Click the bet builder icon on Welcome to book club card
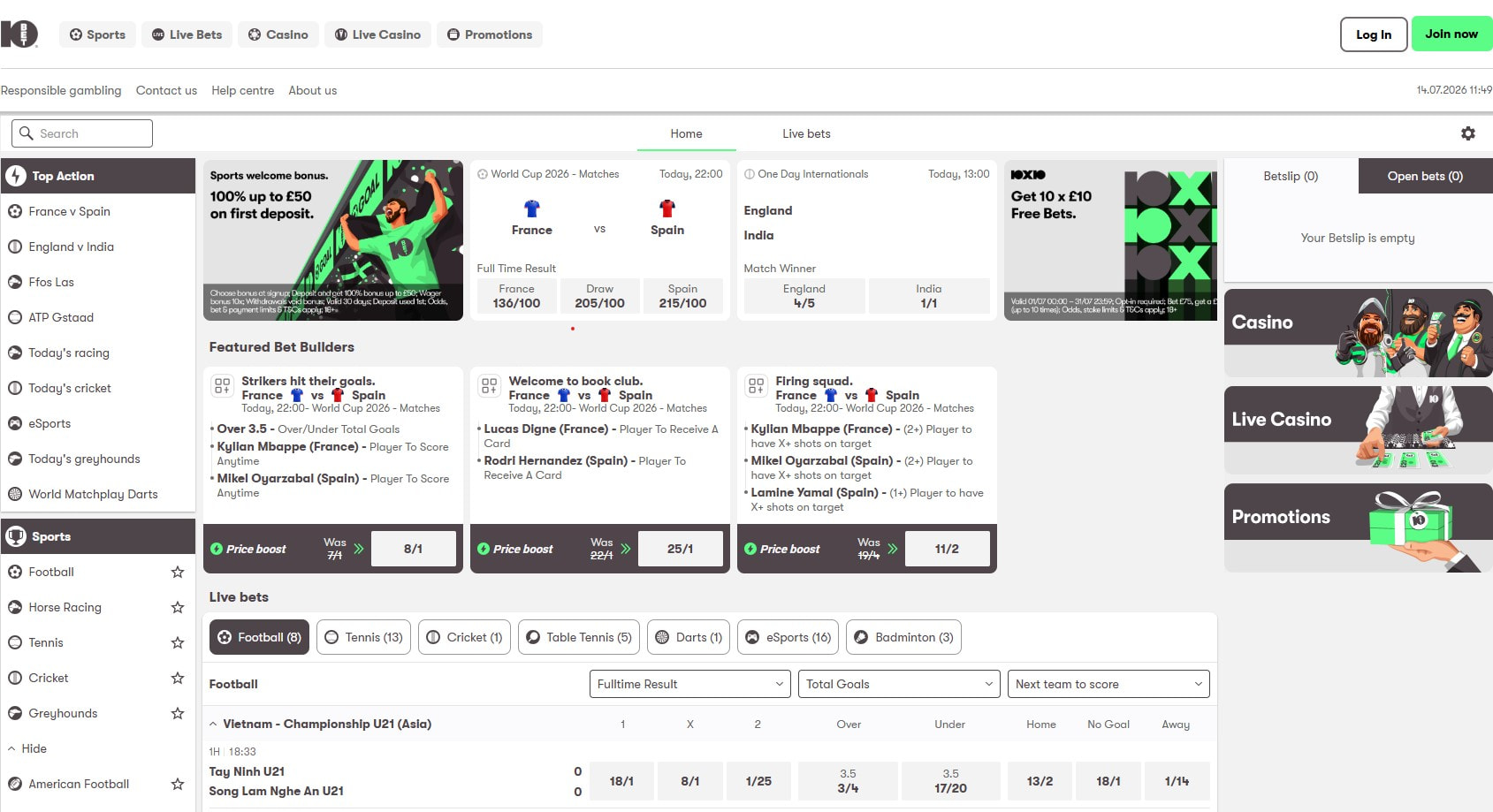The height and width of the screenshot is (812, 1493). click(489, 385)
